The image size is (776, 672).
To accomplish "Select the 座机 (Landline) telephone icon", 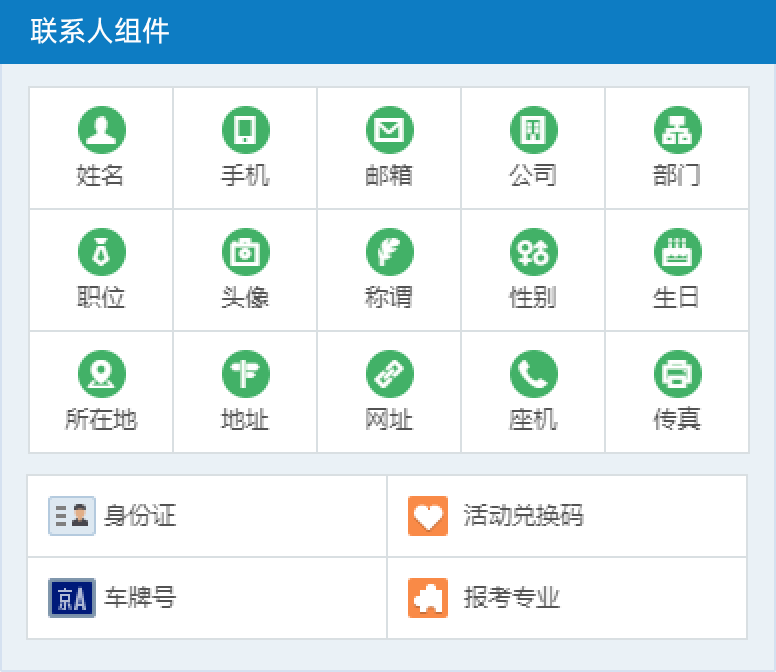I will [x=533, y=374].
